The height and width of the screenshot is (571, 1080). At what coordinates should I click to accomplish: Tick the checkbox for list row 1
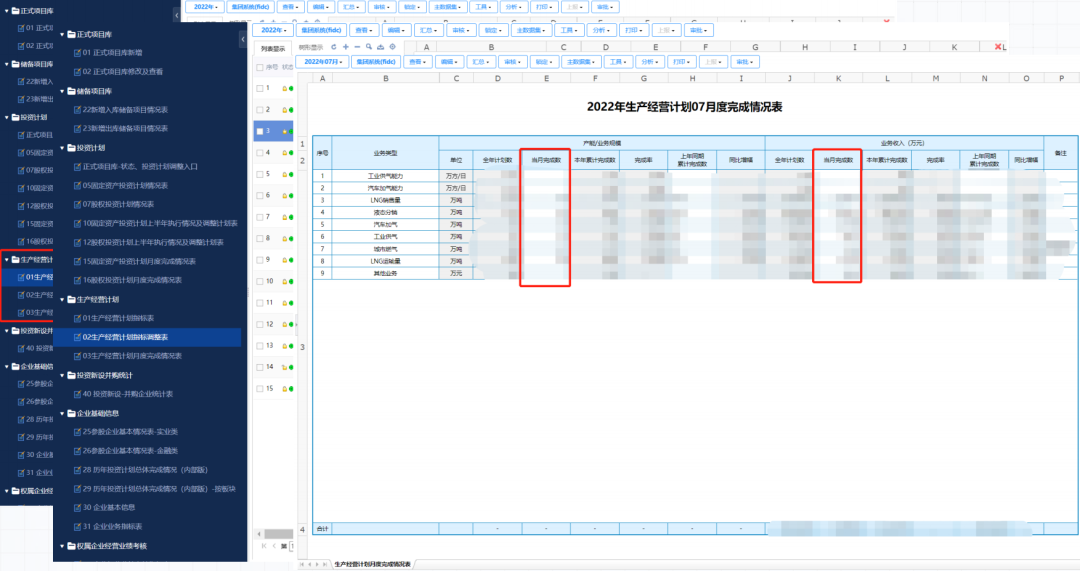[260, 88]
